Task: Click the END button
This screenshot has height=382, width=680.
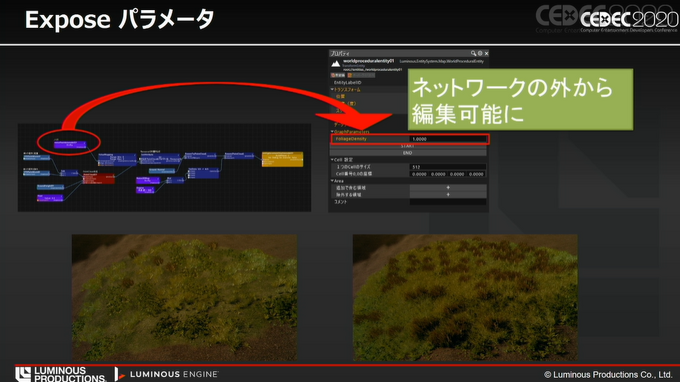Action: (x=408, y=153)
